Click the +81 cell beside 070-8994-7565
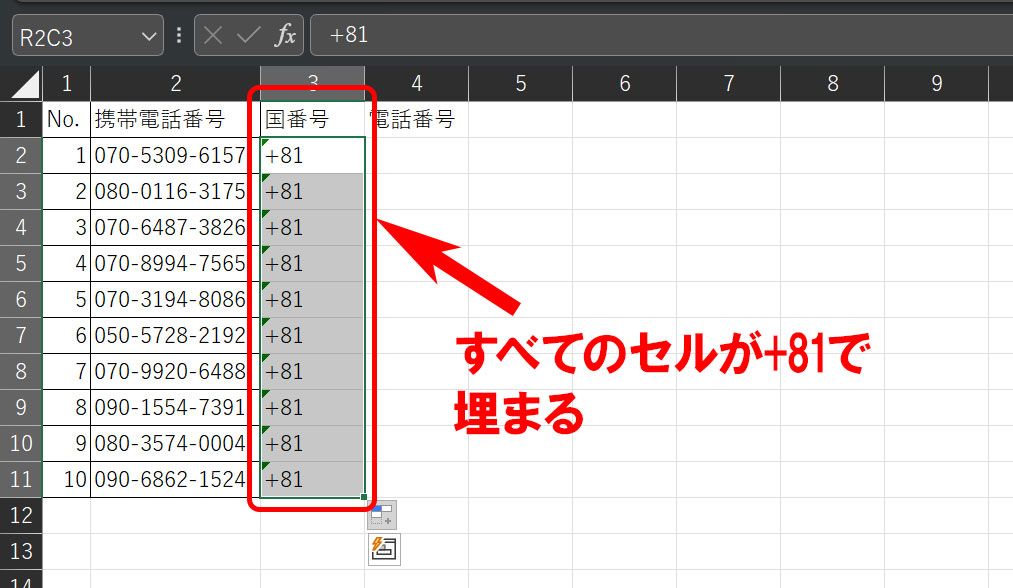Screen dimensions: 1013x588 (313, 264)
